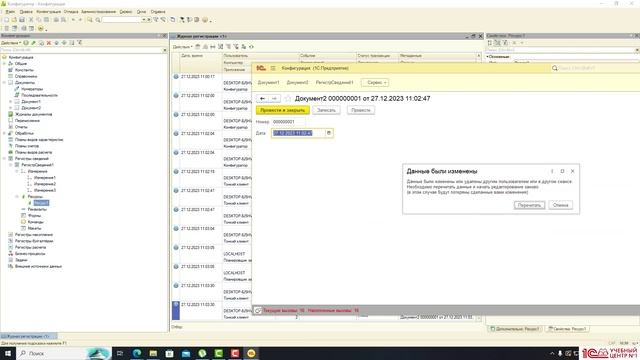Click the pencil Edit icon in the Configuration panel
640x360 pixels.
tap(33, 43)
